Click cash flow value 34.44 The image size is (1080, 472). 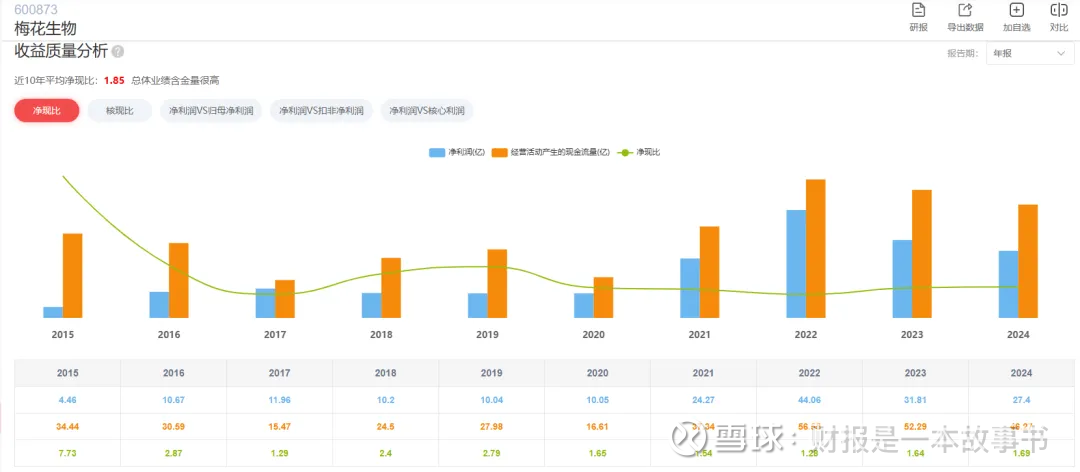68,427
